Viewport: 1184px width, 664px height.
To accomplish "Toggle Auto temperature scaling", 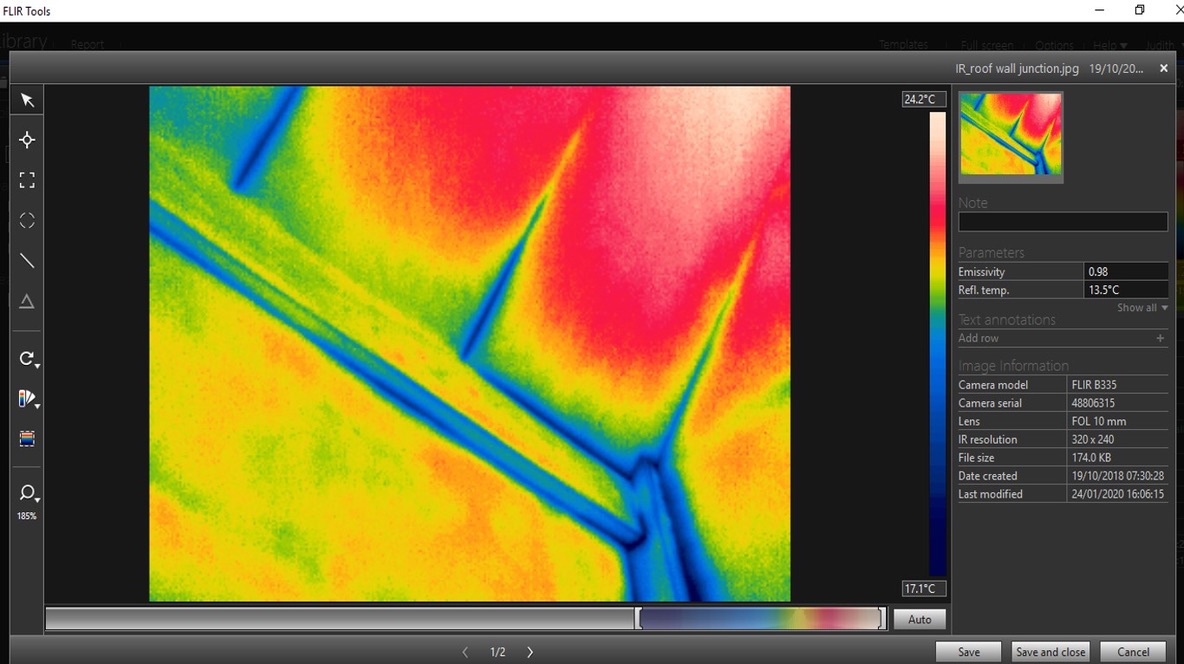I will click(918, 619).
